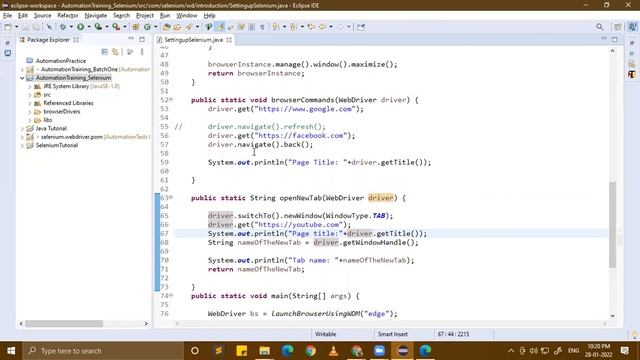Open dropdown arrow next to Run button
Screen dimensions: 640x360
89,27
